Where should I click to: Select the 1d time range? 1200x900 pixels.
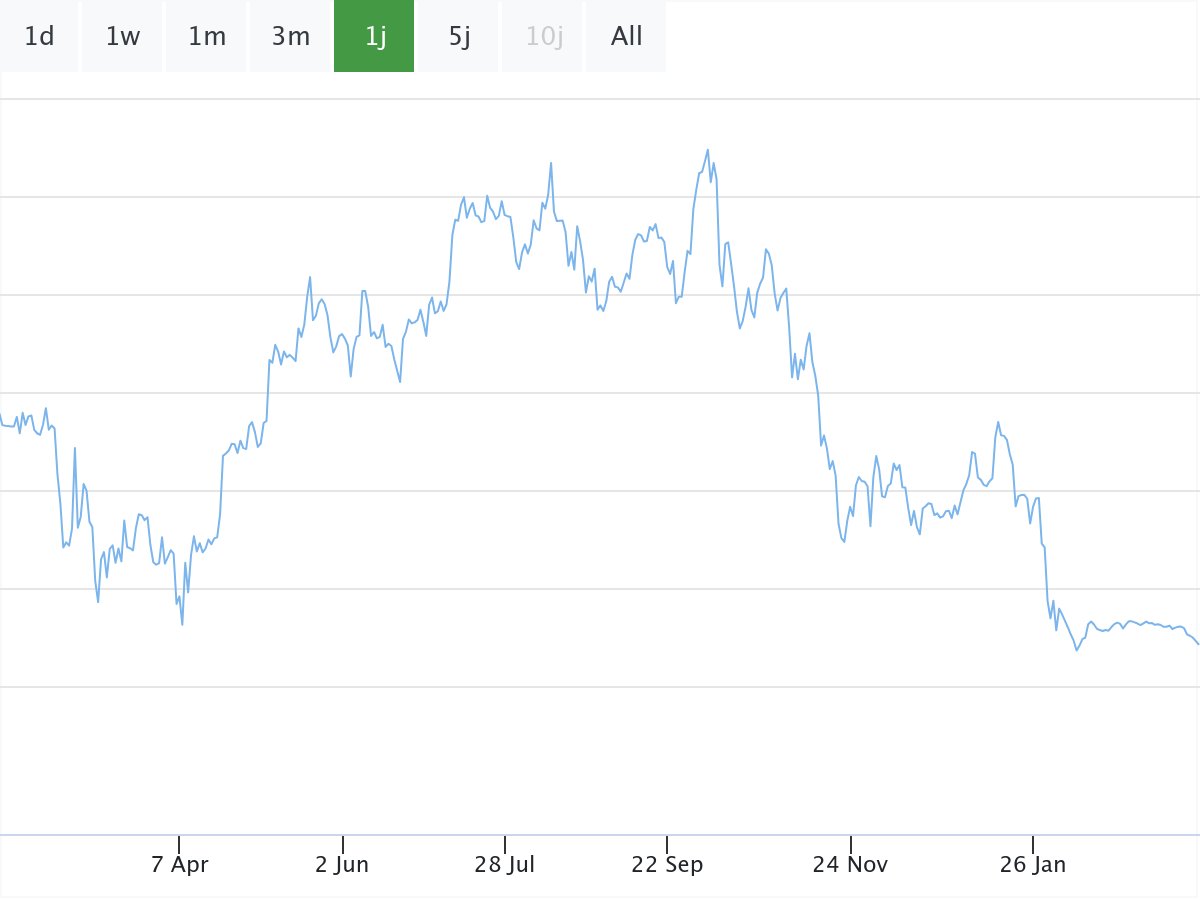click(39, 37)
